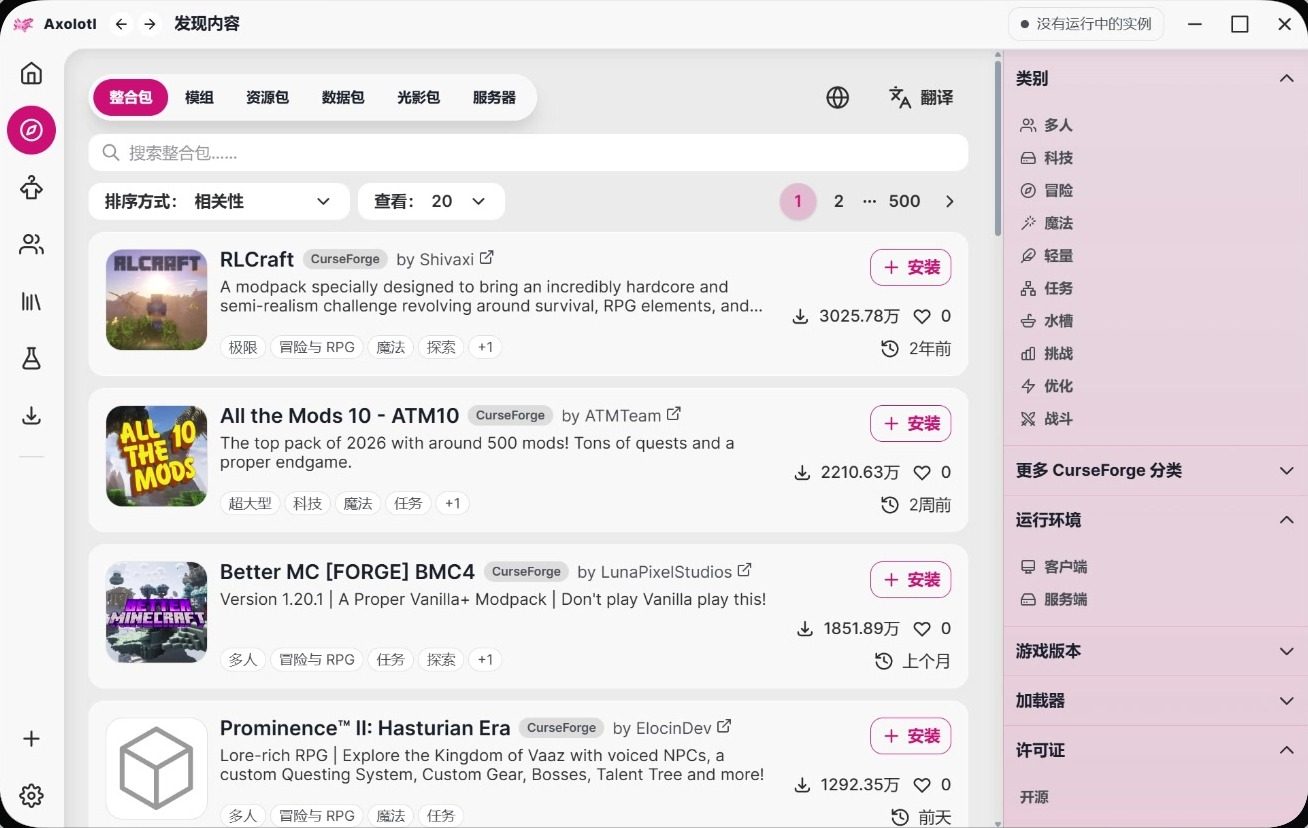Open settings via the gear icon
The height and width of the screenshot is (828, 1308).
click(x=32, y=796)
